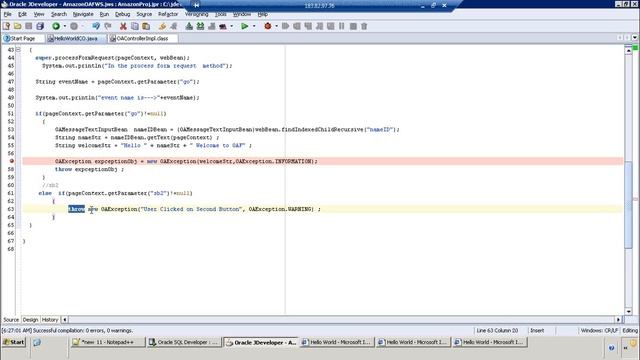The image size is (640, 360).
Task: Click the red Cut scissors icon
Action: (123, 26)
